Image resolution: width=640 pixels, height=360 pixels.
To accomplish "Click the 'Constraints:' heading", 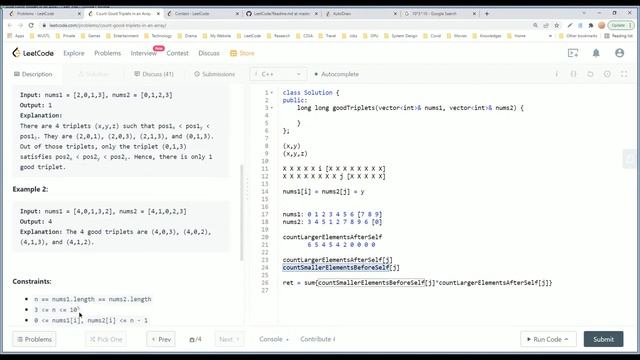I will pos(32,281).
